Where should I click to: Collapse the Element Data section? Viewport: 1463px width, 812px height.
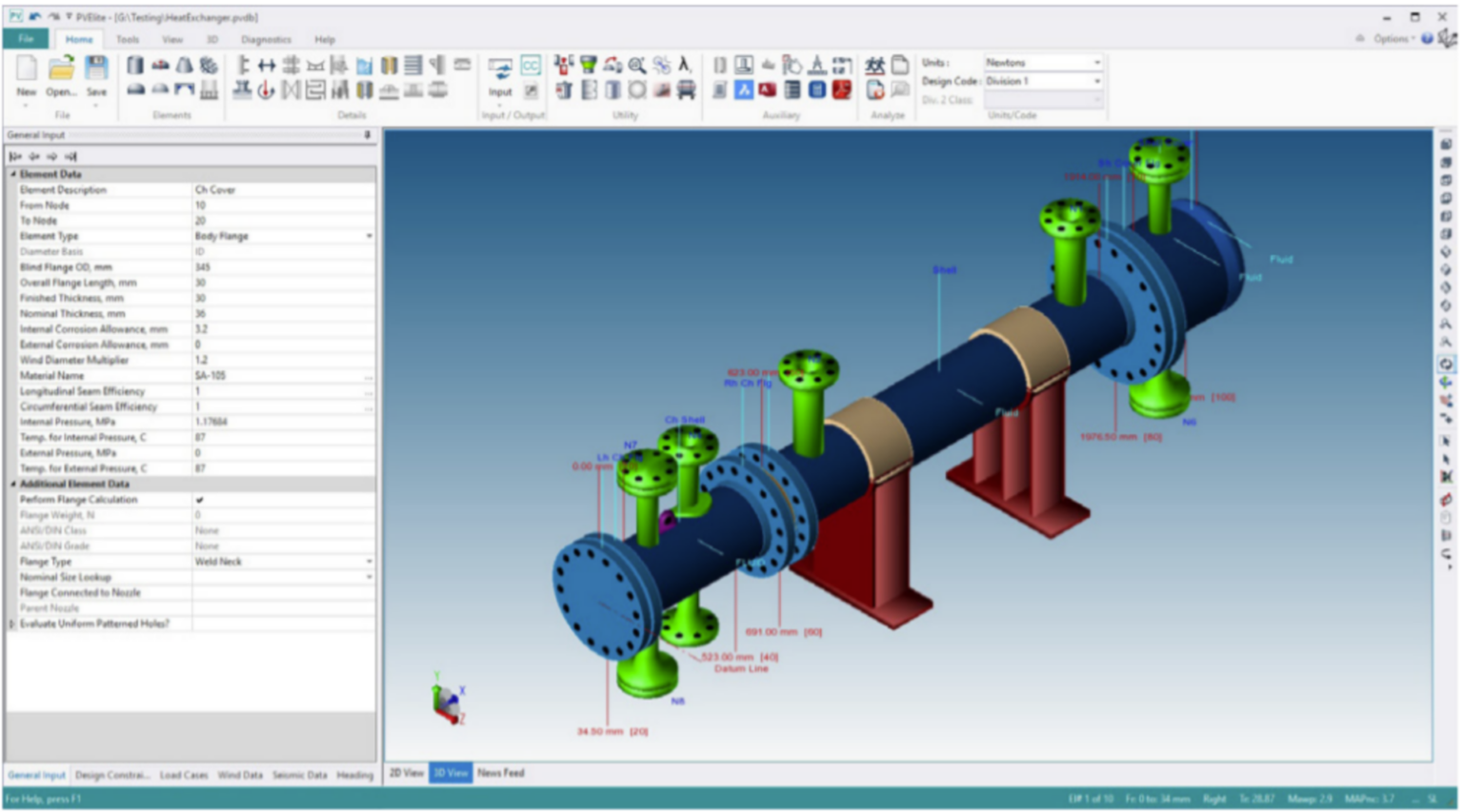pos(13,174)
